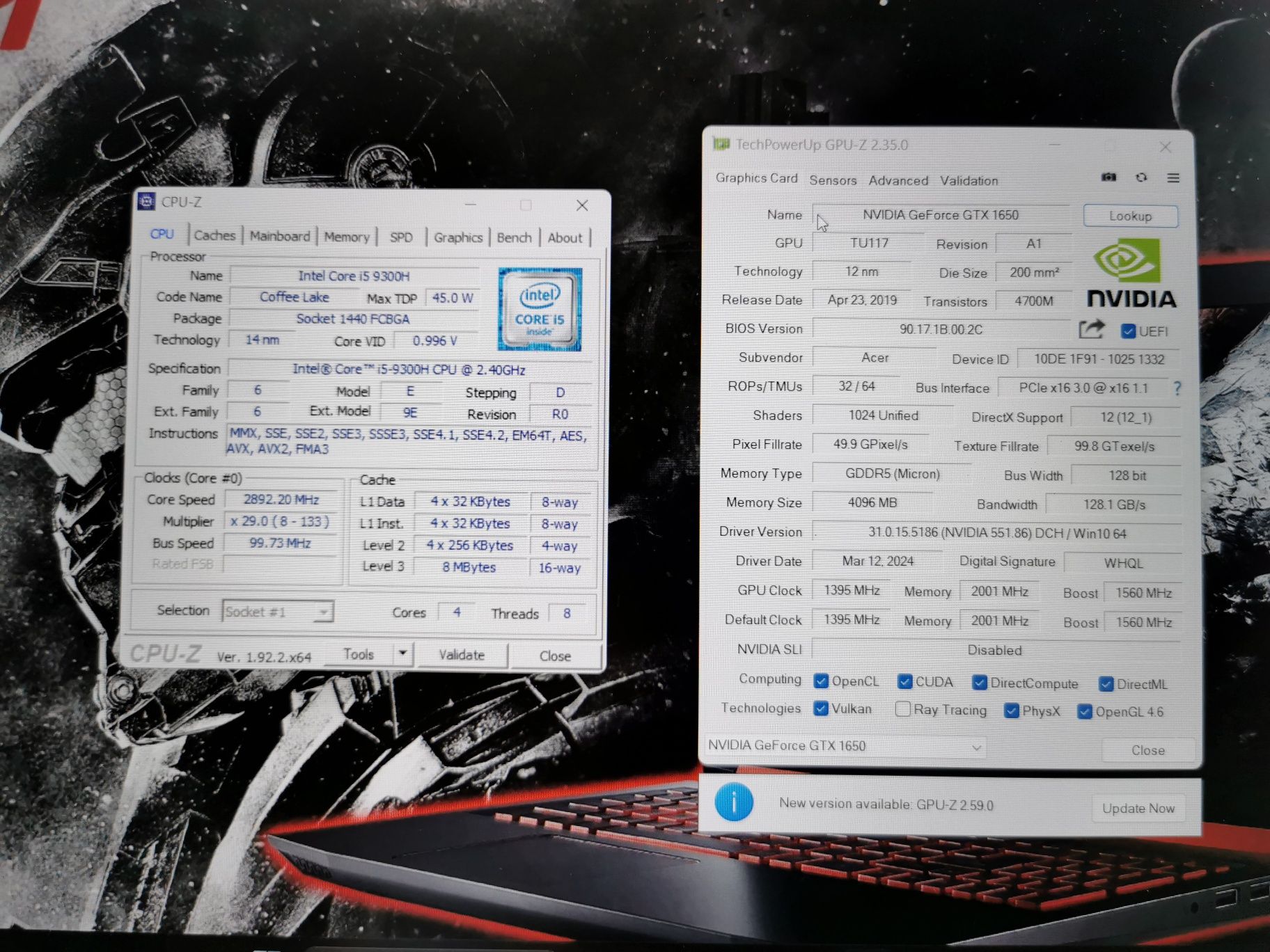Open the GPU-Z hamburger menu

pyautogui.click(x=1173, y=178)
